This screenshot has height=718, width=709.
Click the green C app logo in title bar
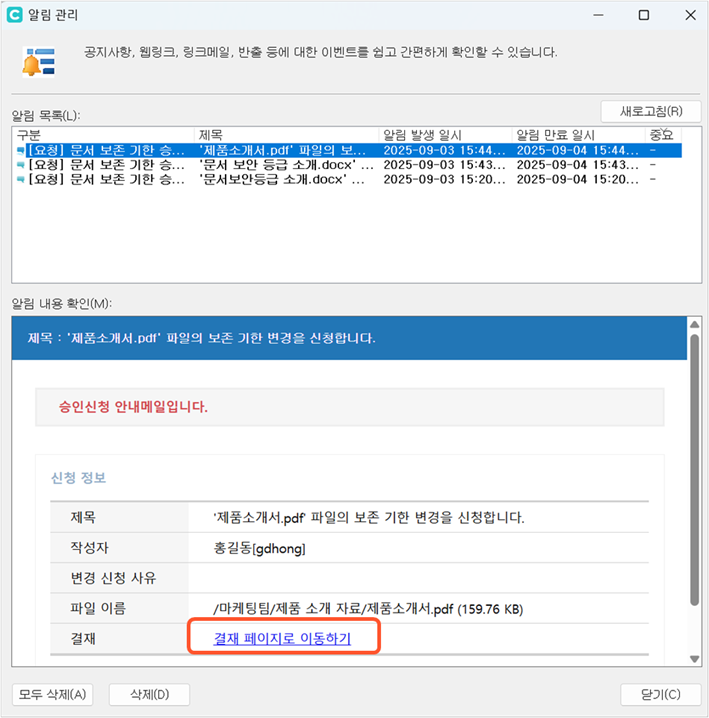pos(15,15)
